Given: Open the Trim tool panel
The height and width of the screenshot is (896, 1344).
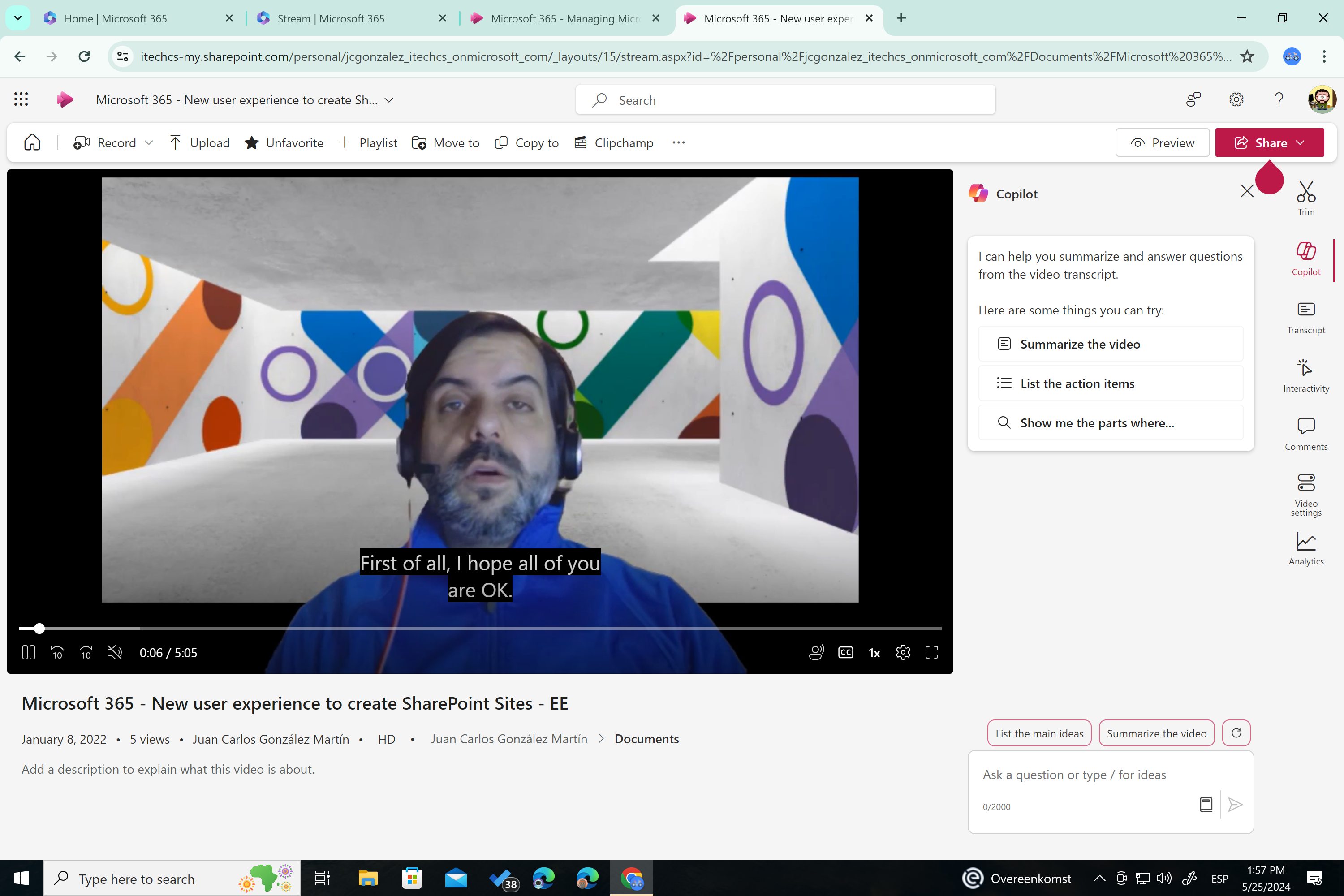Looking at the screenshot, I should [x=1306, y=196].
